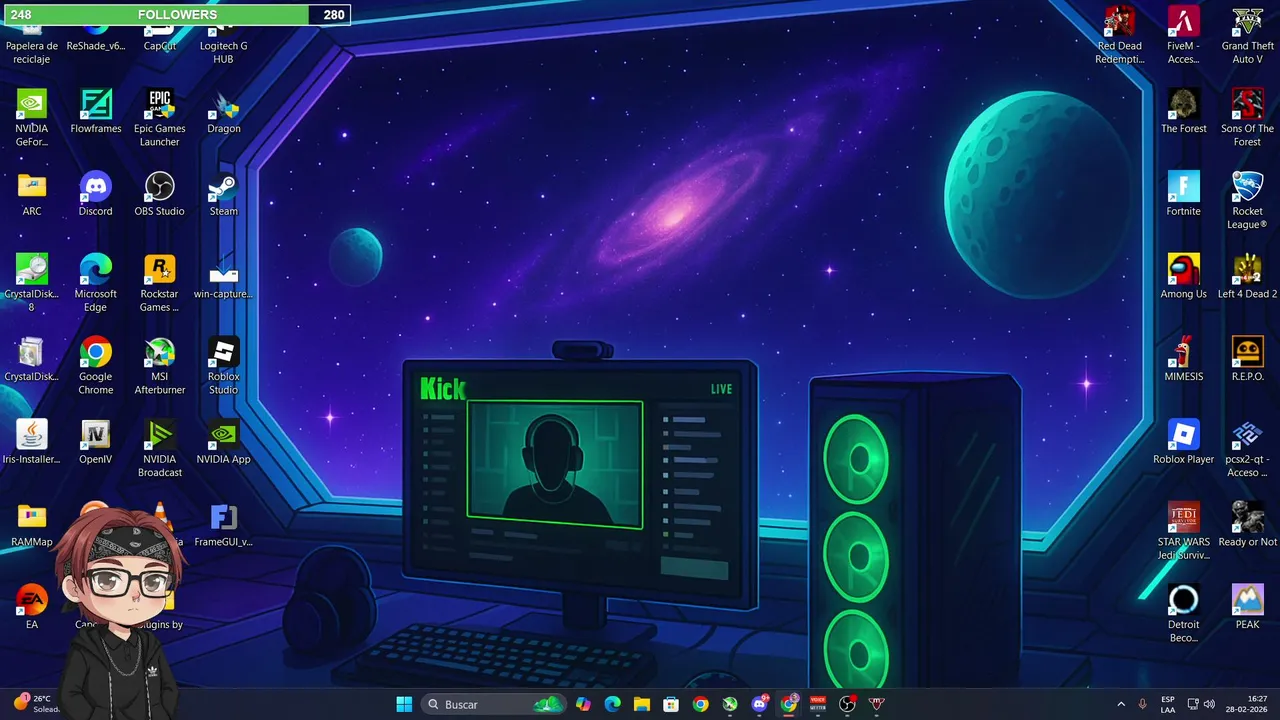Launch MSI Afterburner from the desktop

[x=160, y=366]
